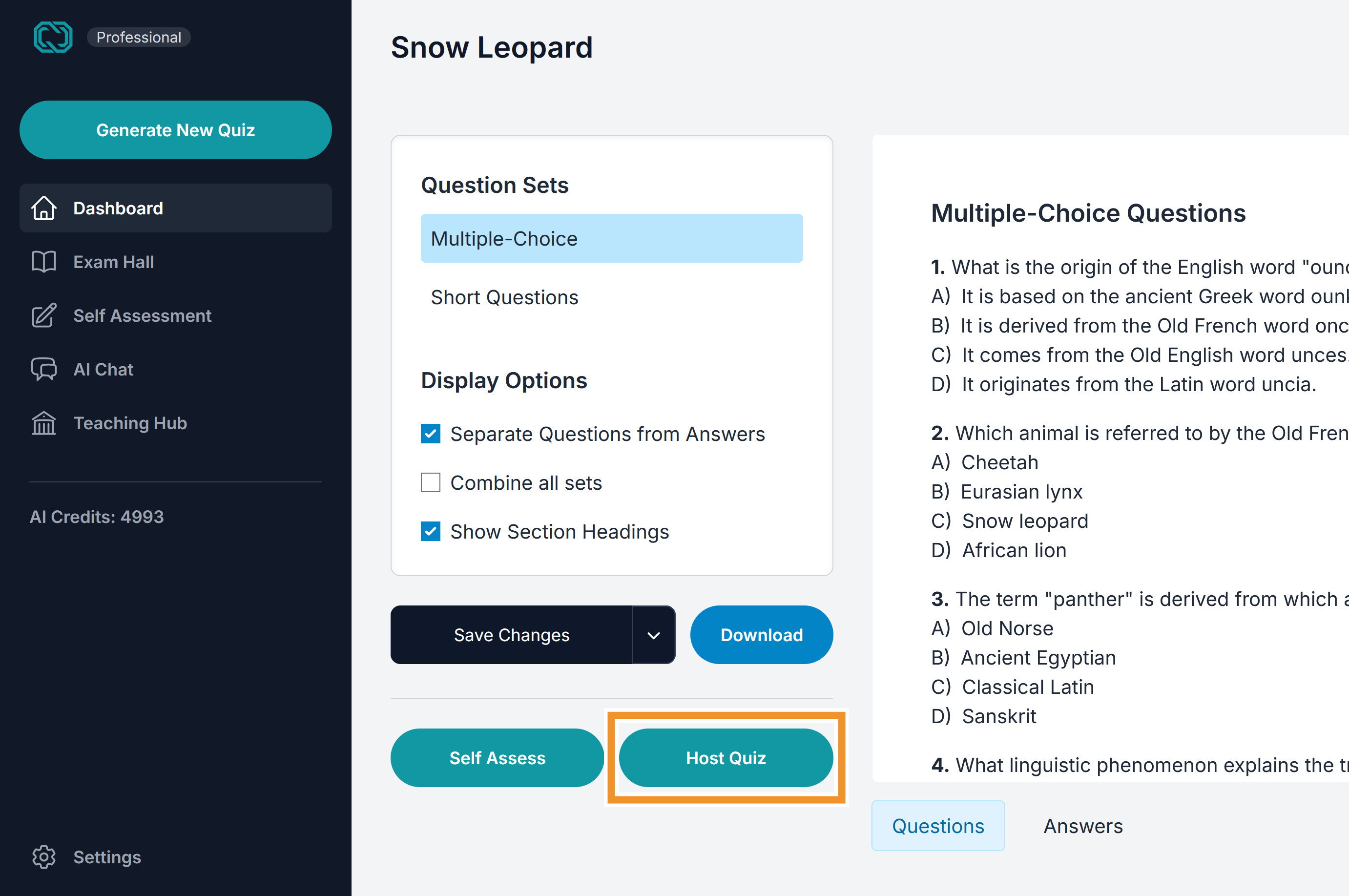
Task: Uncheck Show Section Headings
Action: 431,531
